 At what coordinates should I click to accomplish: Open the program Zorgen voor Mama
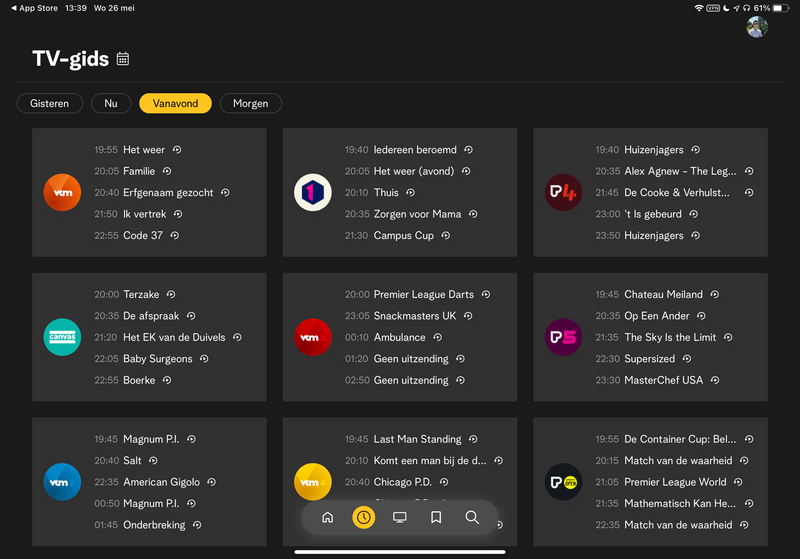coord(417,214)
